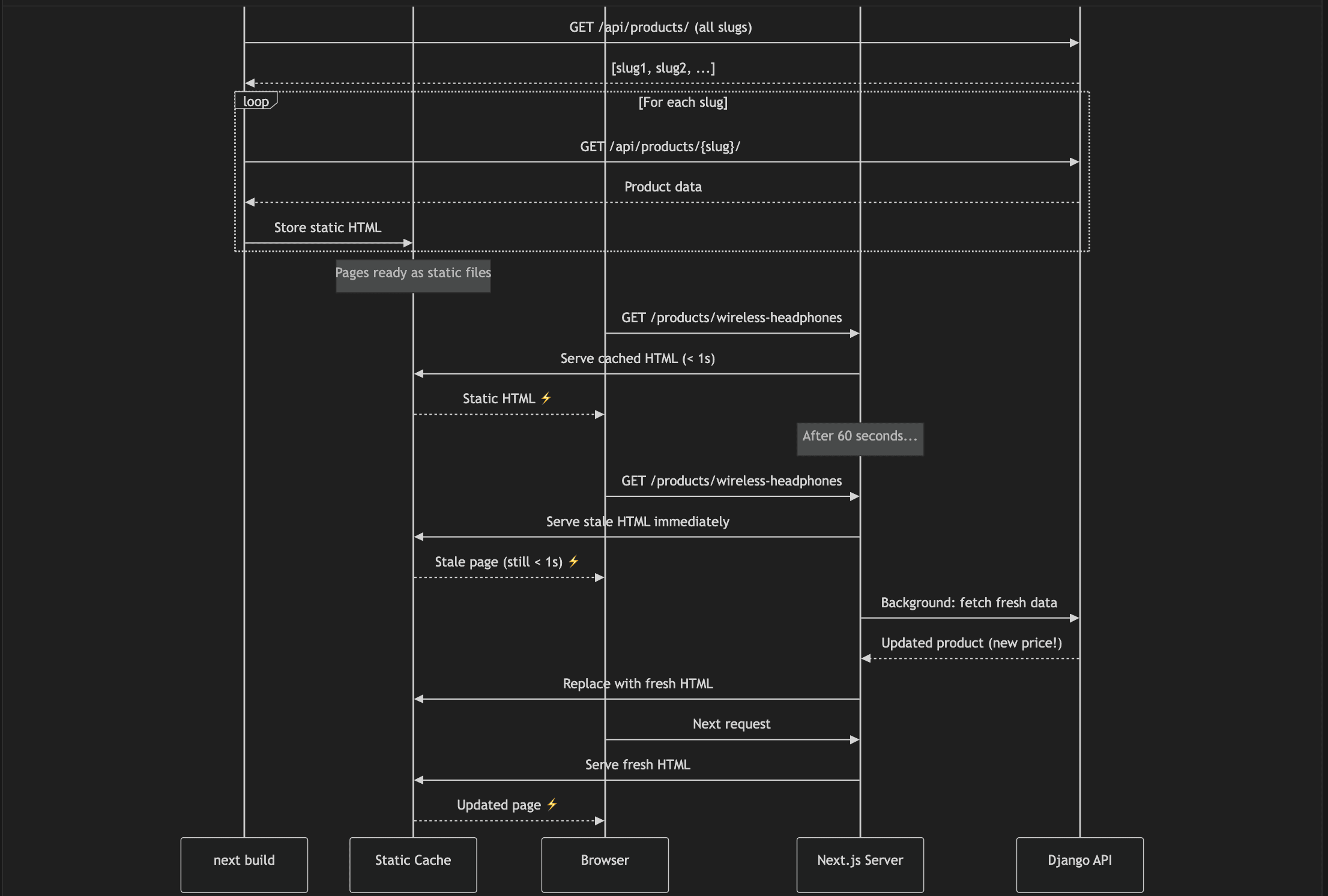This screenshot has width=1328, height=896.
Task: Select the Serve cached HTML message label
Action: pos(638,358)
